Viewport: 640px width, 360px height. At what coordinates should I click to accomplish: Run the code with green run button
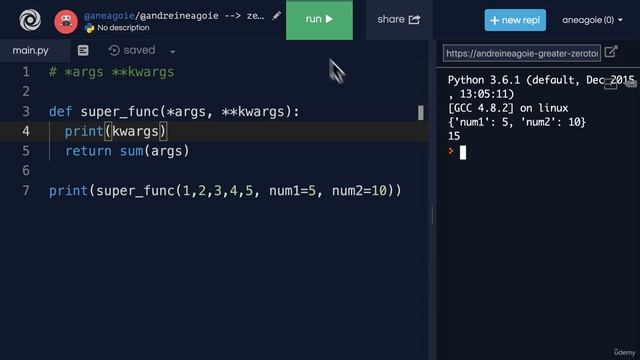click(319, 20)
